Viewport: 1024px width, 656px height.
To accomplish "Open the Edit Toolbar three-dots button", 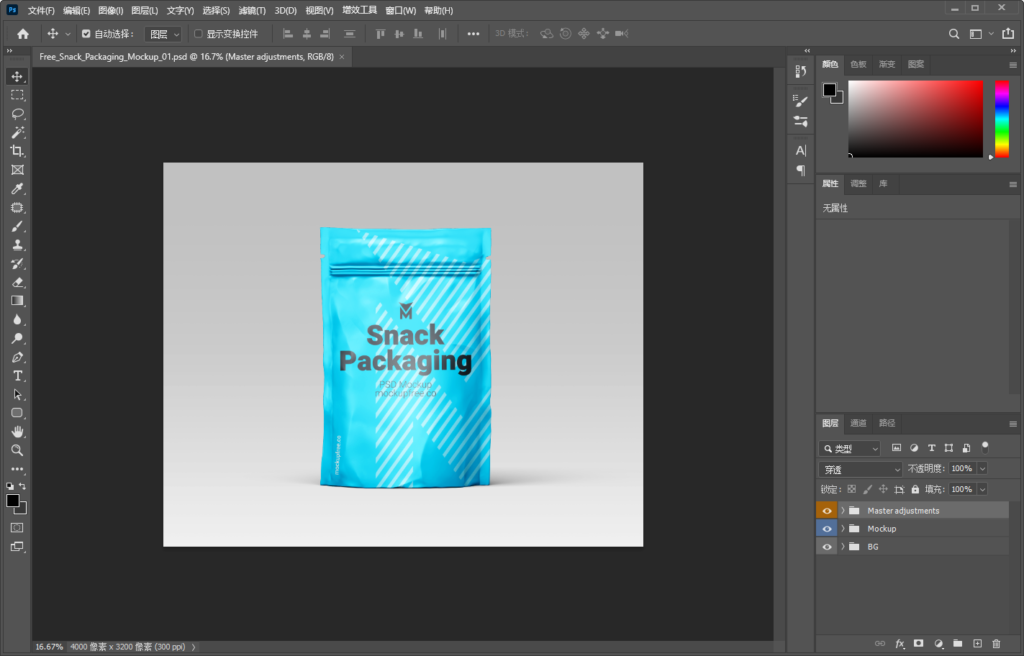I will (17, 469).
